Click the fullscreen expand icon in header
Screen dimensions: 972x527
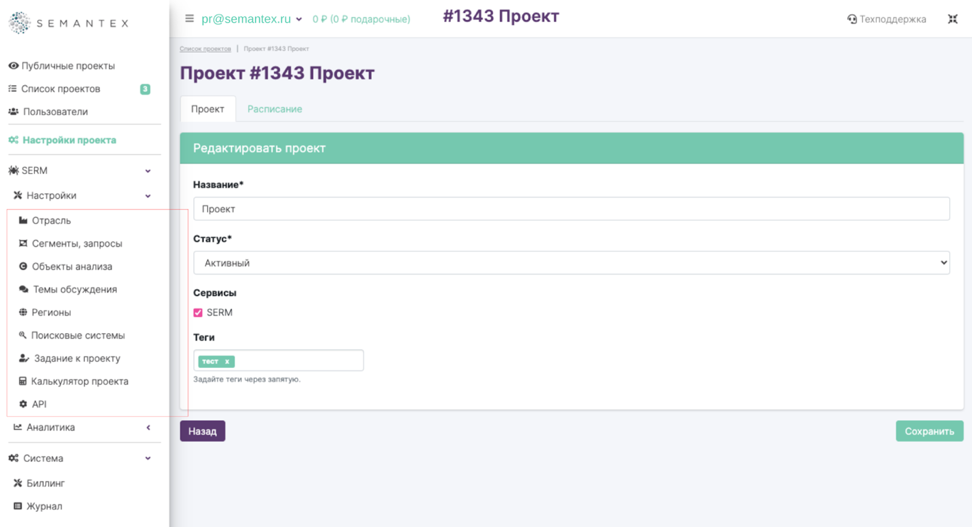953,19
